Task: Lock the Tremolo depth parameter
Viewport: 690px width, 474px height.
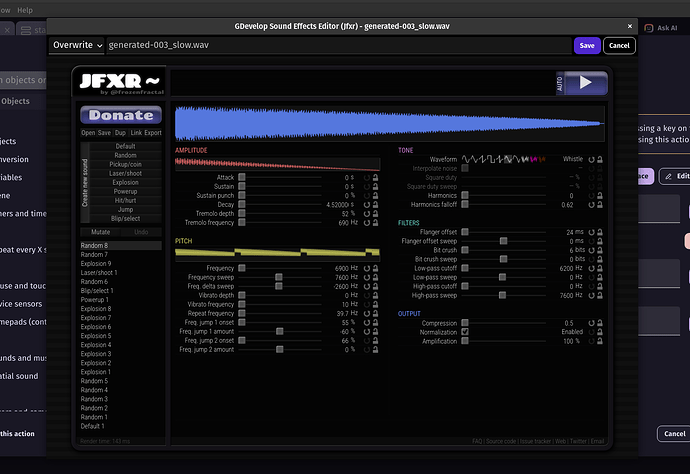Action: pos(376,213)
